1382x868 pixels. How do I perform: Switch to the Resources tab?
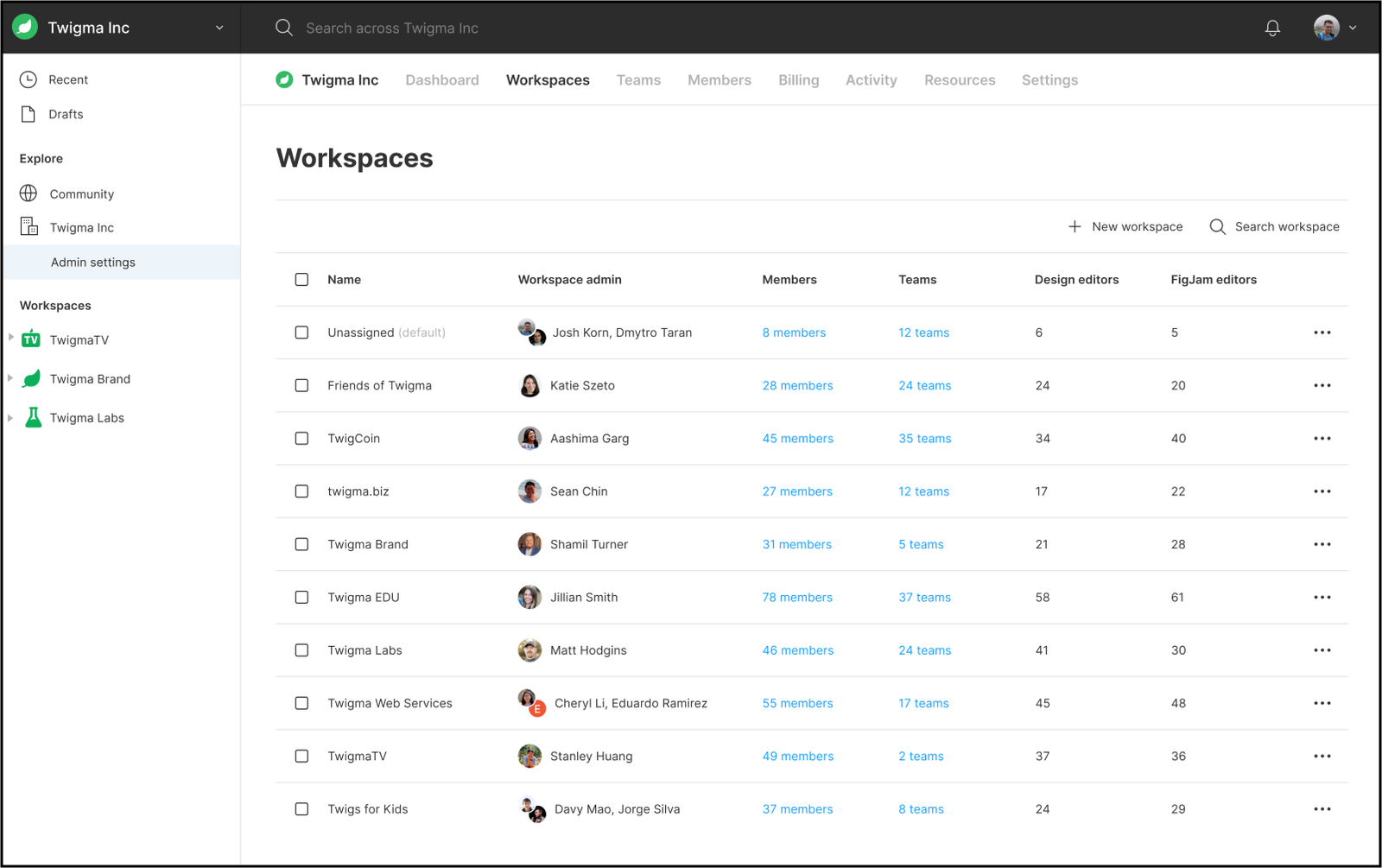(960, 80)
